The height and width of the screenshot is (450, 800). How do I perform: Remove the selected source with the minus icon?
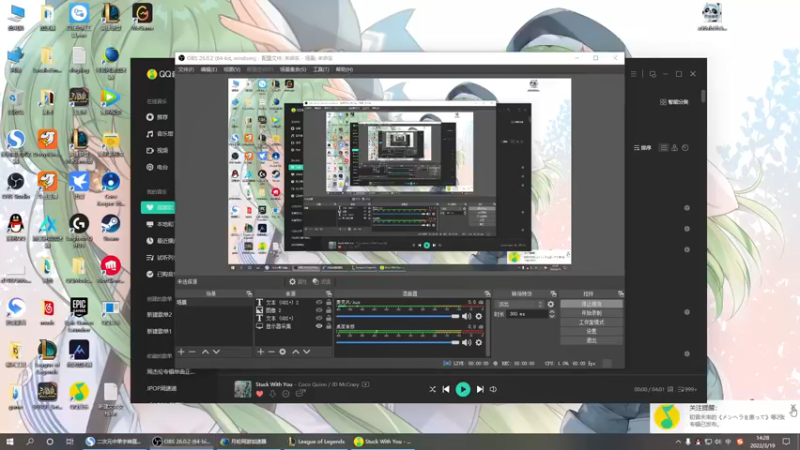click(x=271, y=352)
